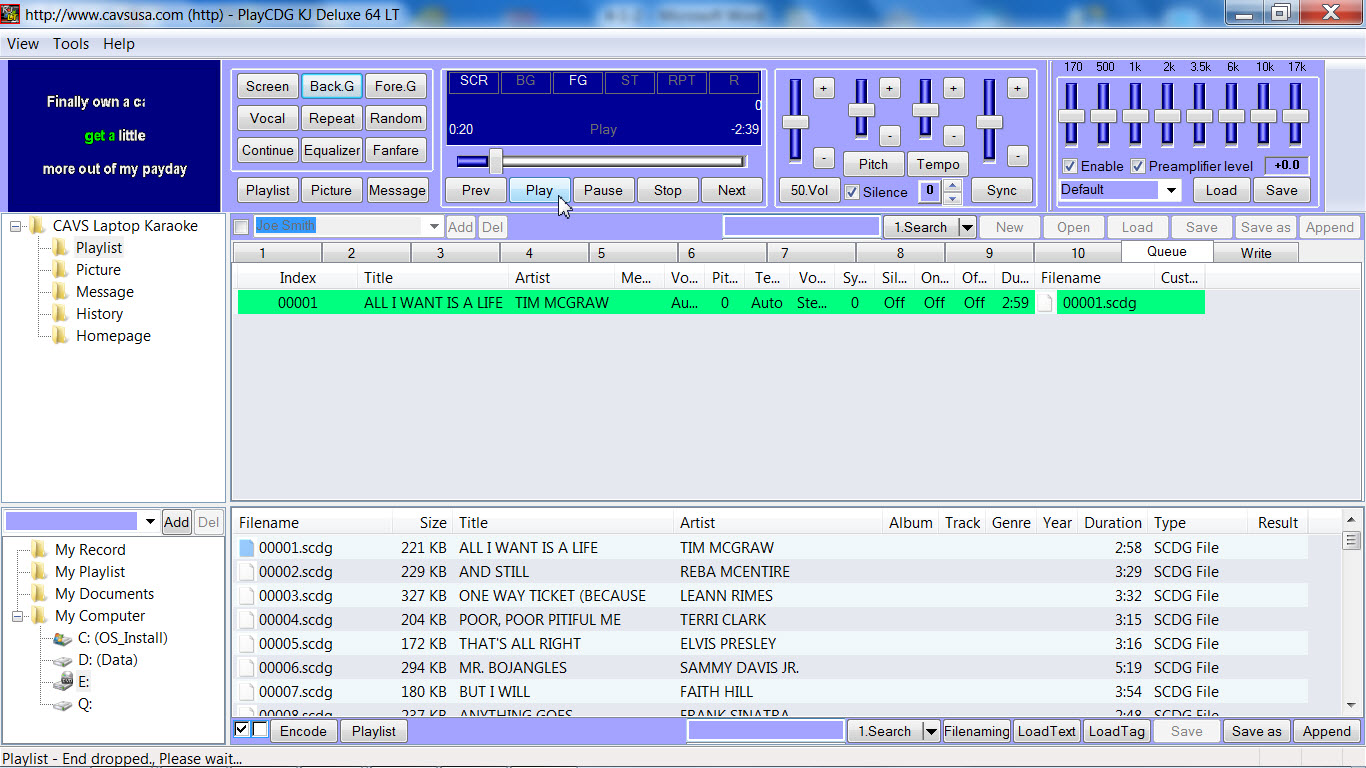
Task: Select the Picture folder in upper tree
Action: (98, 270)
